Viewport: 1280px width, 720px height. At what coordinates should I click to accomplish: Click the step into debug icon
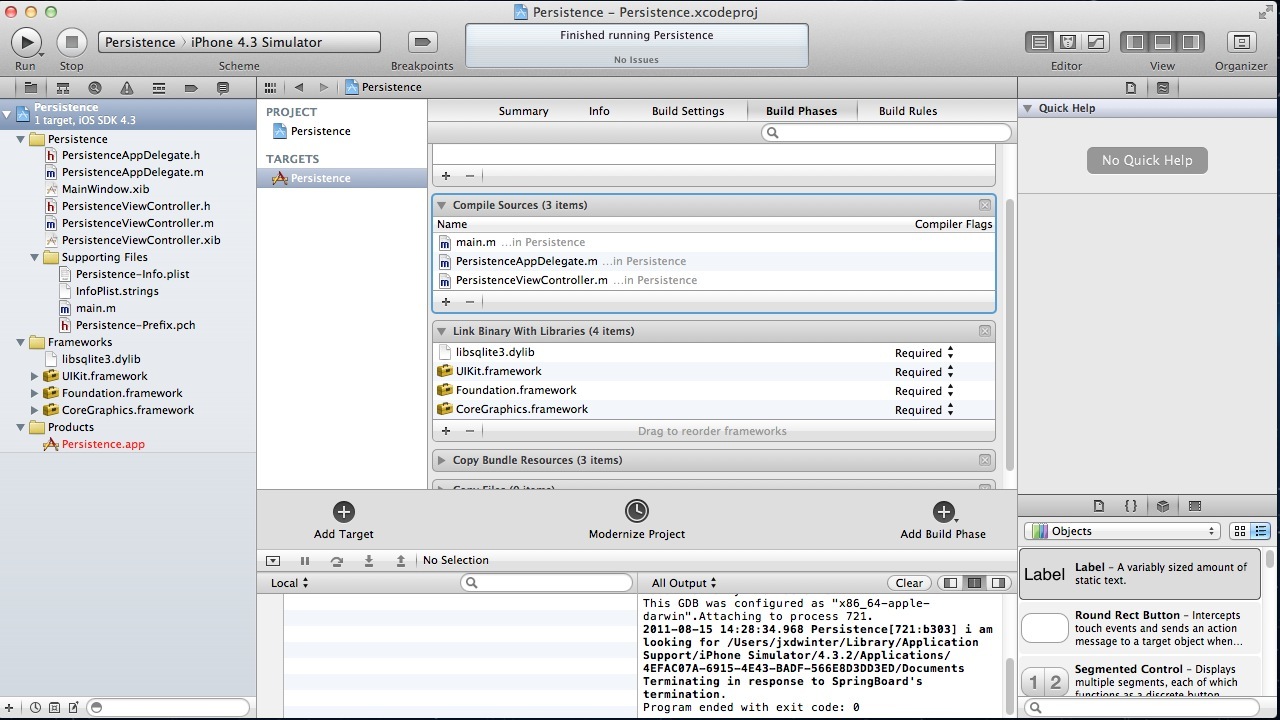click(x=369, y=561)
